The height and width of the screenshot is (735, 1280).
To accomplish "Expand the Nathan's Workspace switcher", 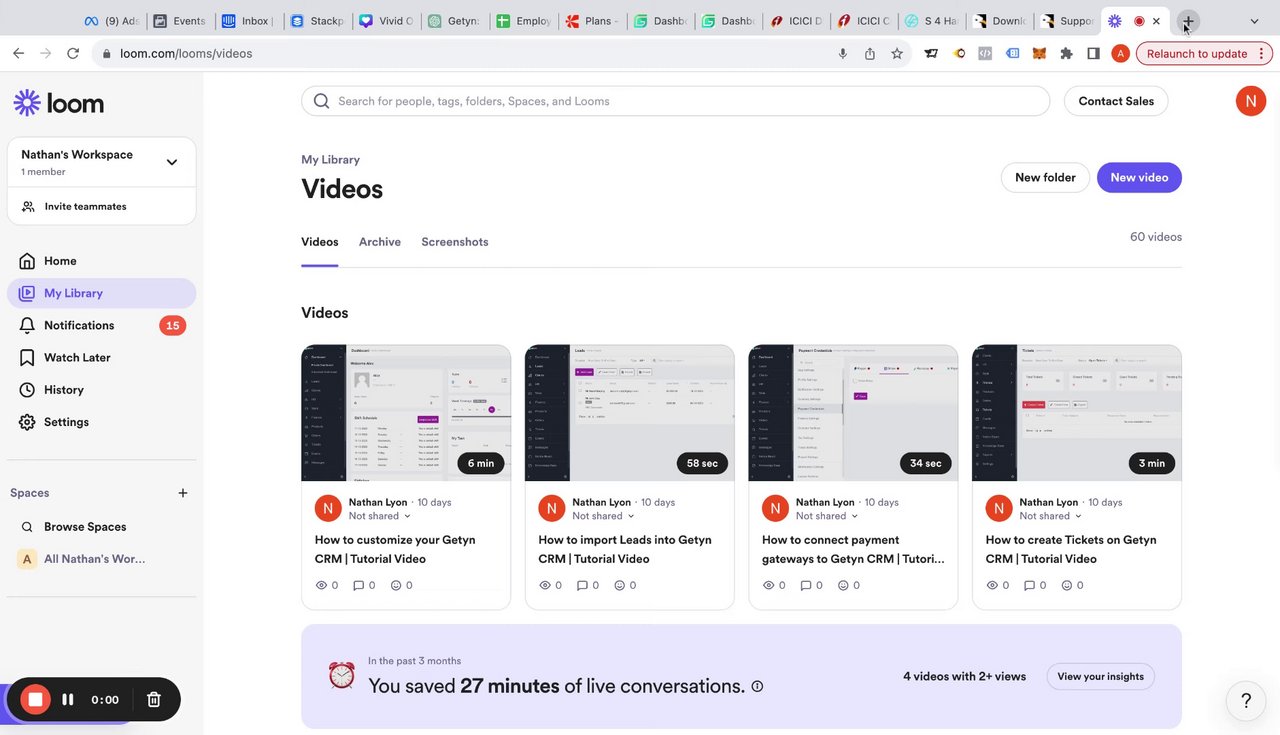I will (x=171, y=162).
